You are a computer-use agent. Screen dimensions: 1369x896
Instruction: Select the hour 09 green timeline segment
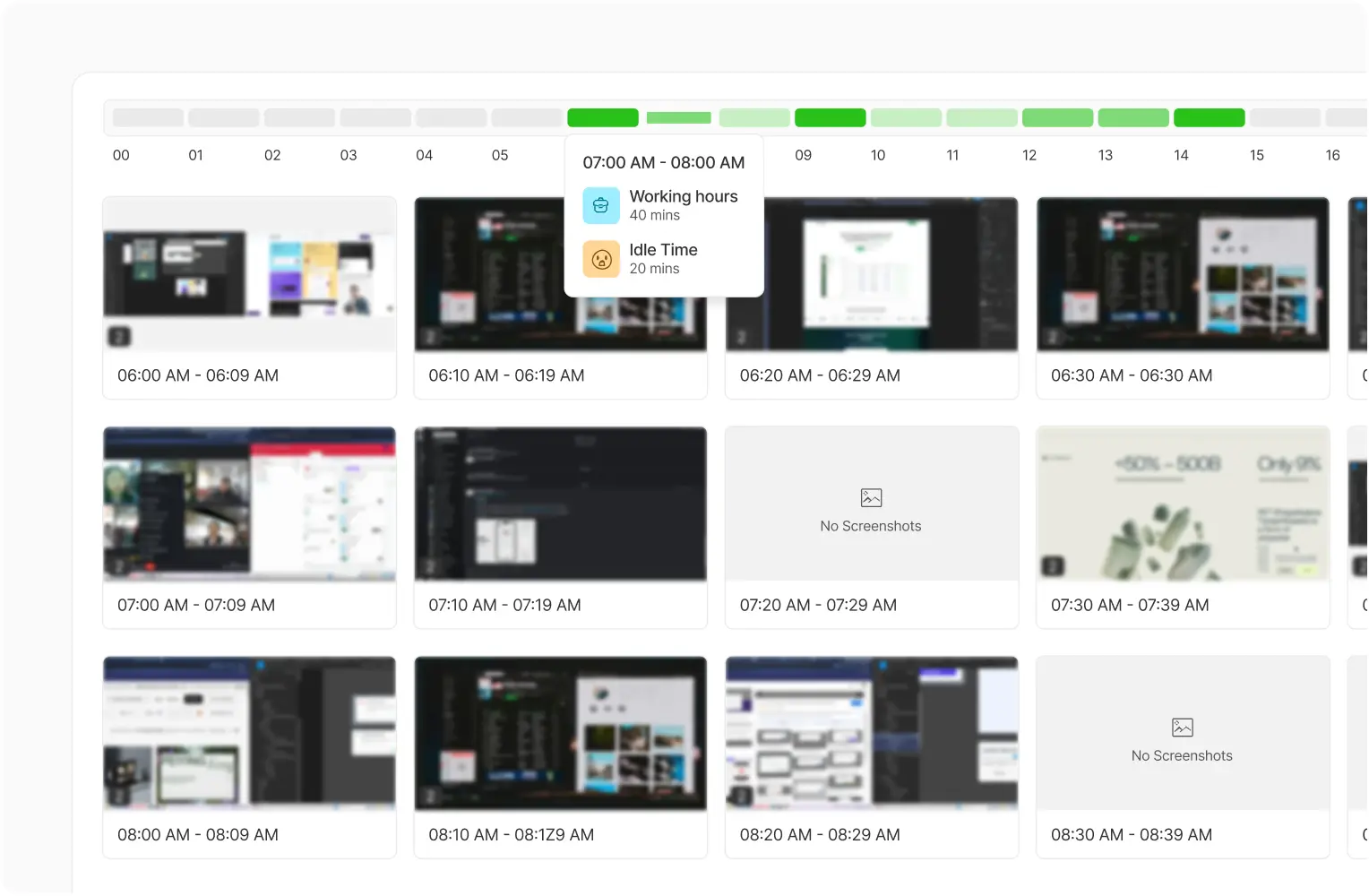831,117
